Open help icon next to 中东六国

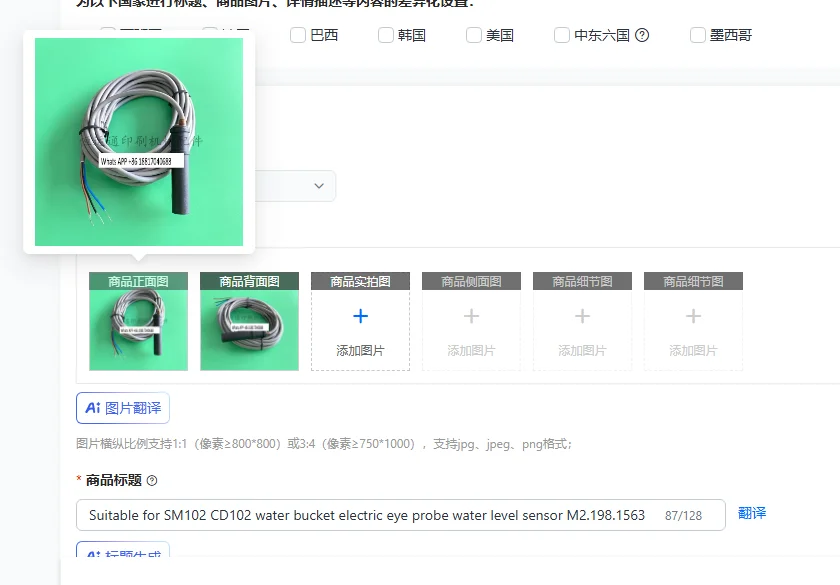tap(642, 35)
